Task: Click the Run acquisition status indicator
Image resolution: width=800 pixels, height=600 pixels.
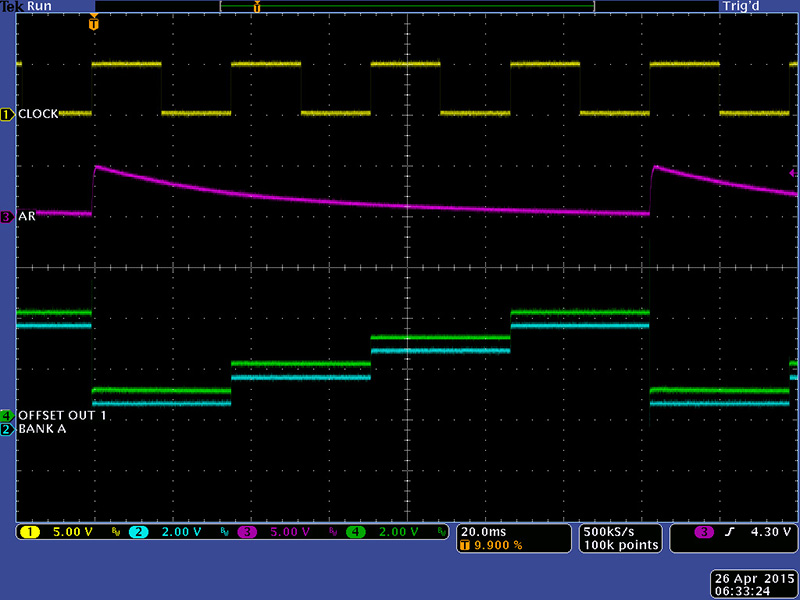Action: pyautogui.click(x=40, y=6)
